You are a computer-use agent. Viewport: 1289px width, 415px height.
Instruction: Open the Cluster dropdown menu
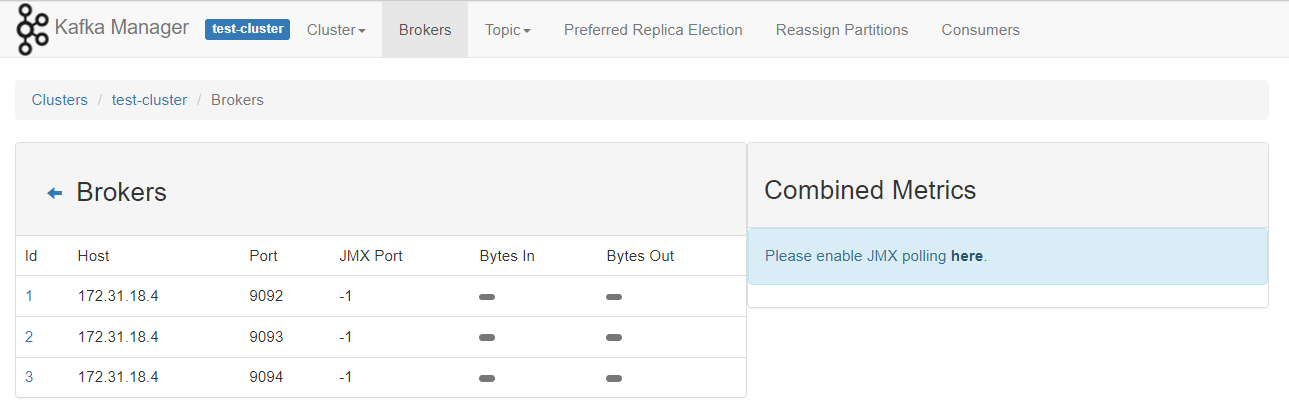[x=336, y=30]
